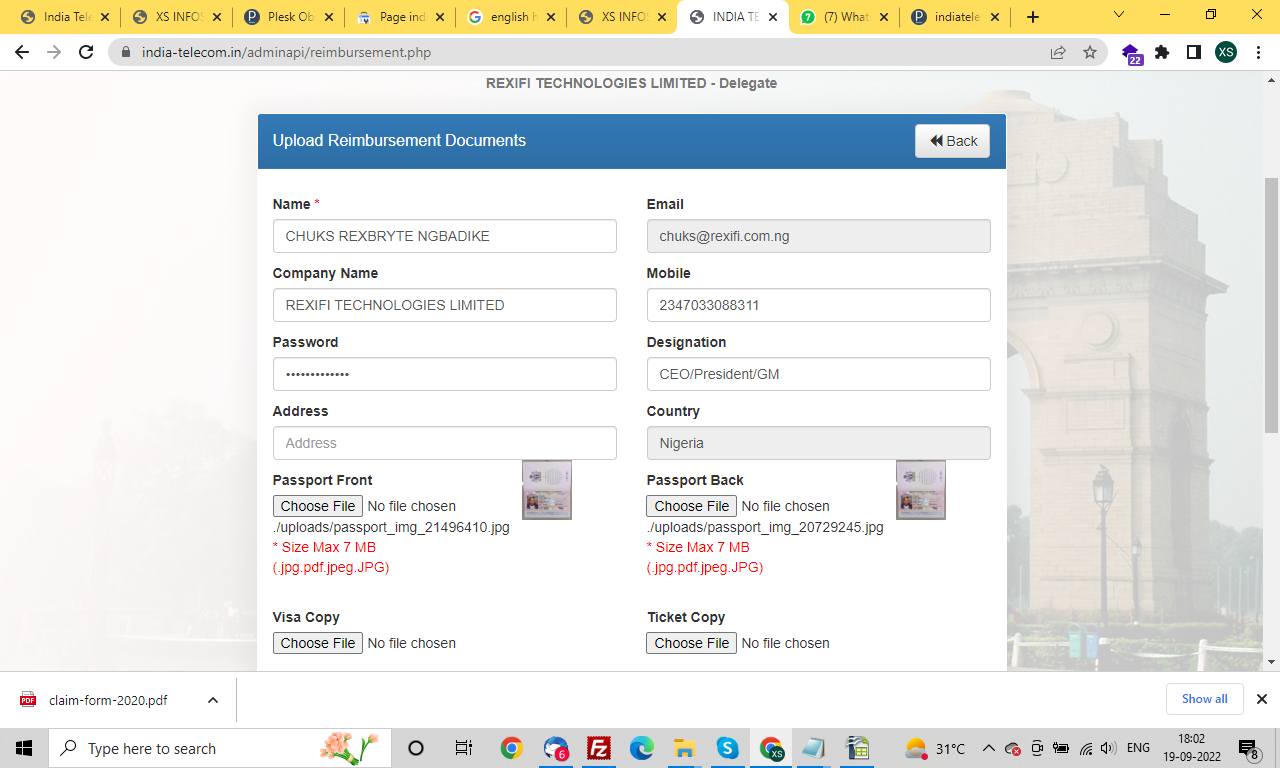The image size is (1280, 768).
Task: Open a new browser tab
Action: (1033, 17)
